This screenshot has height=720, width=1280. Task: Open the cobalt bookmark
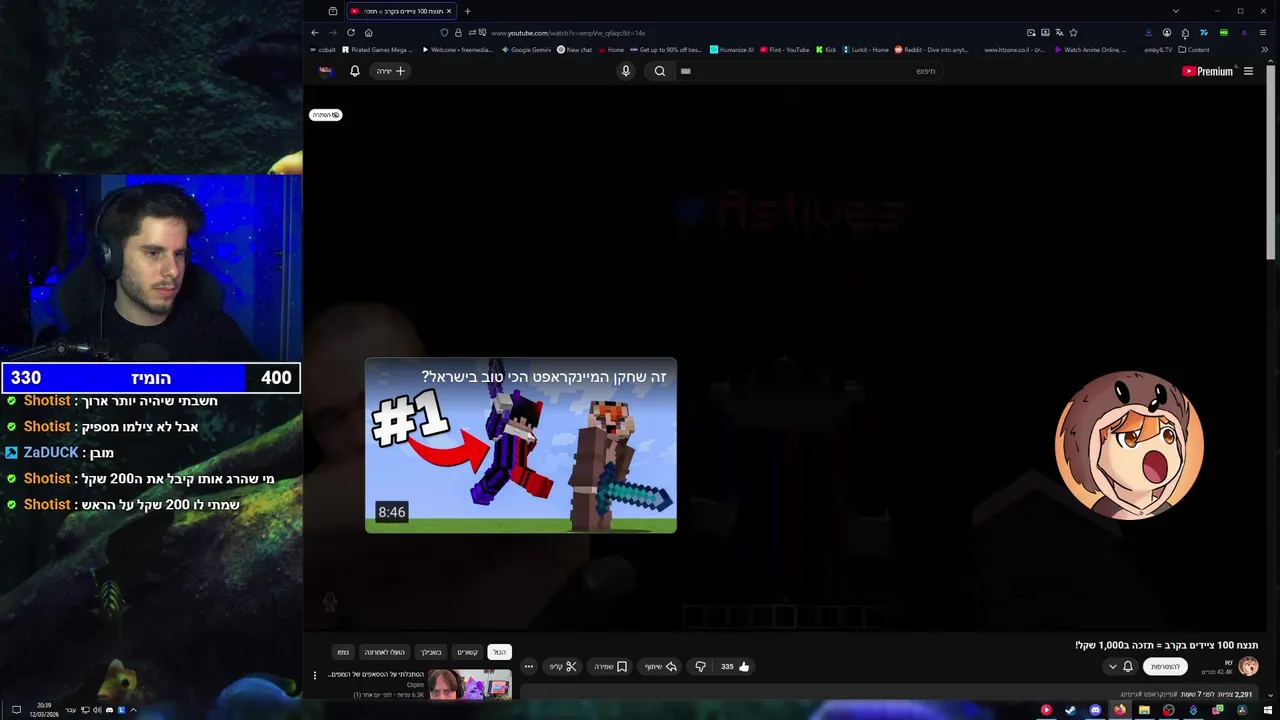(x=323, y=49)
